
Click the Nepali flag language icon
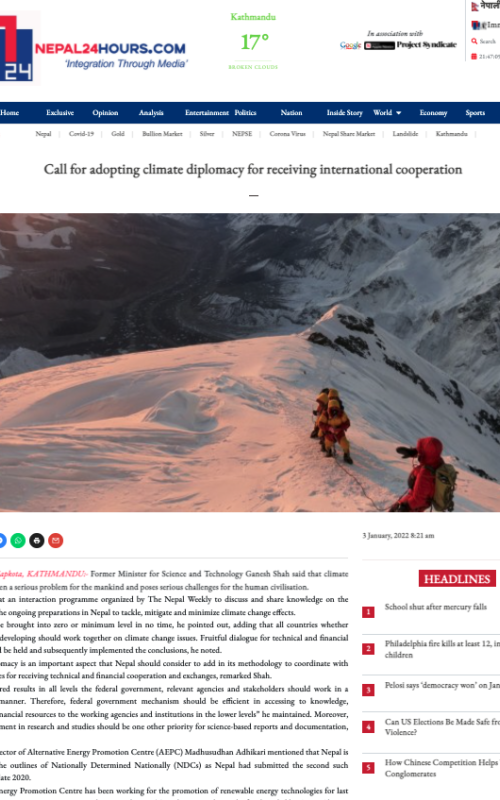point(474,7)
